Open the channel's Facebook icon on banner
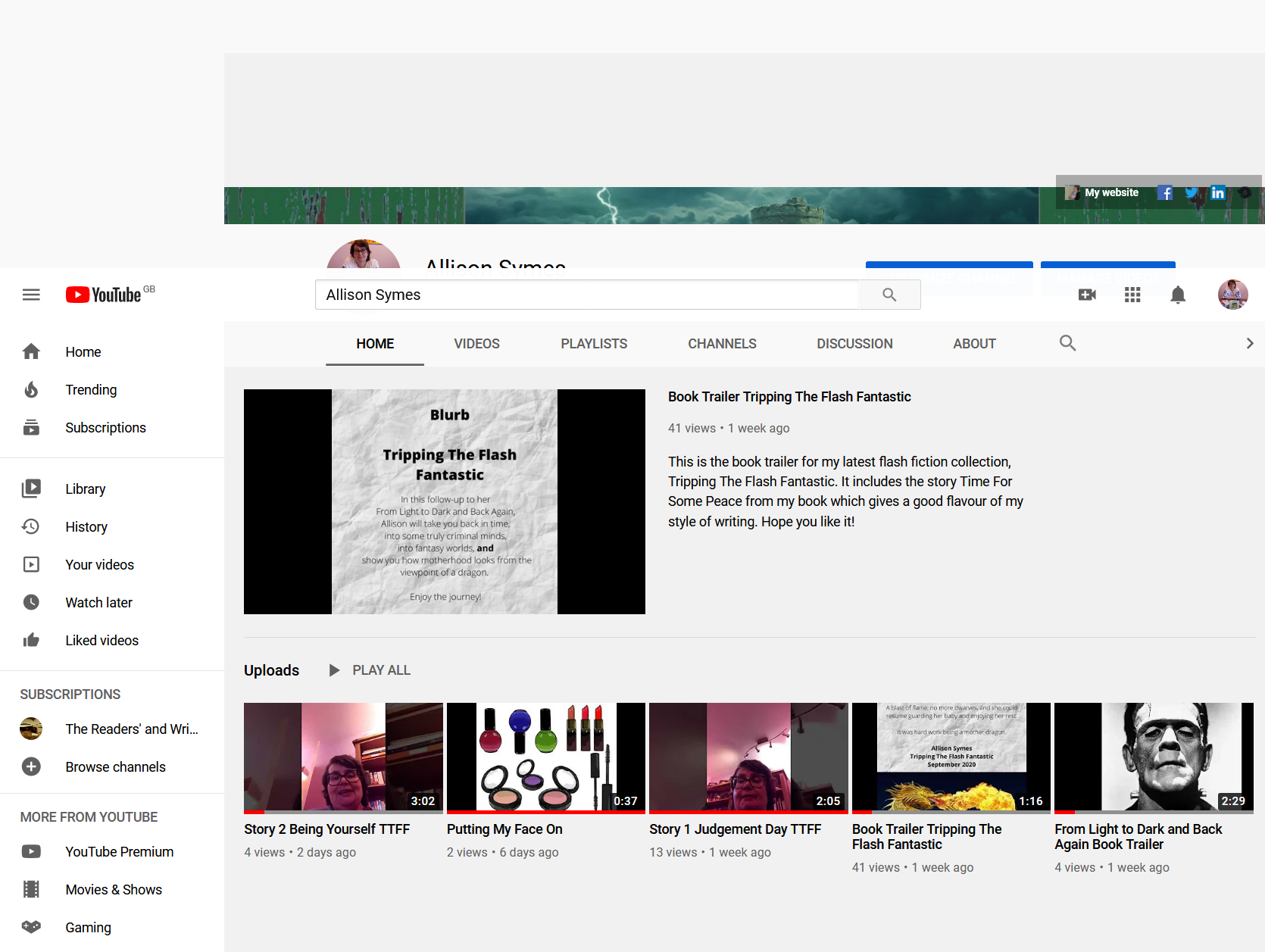The image size is (1265, 952). [x=1164, y=192]
